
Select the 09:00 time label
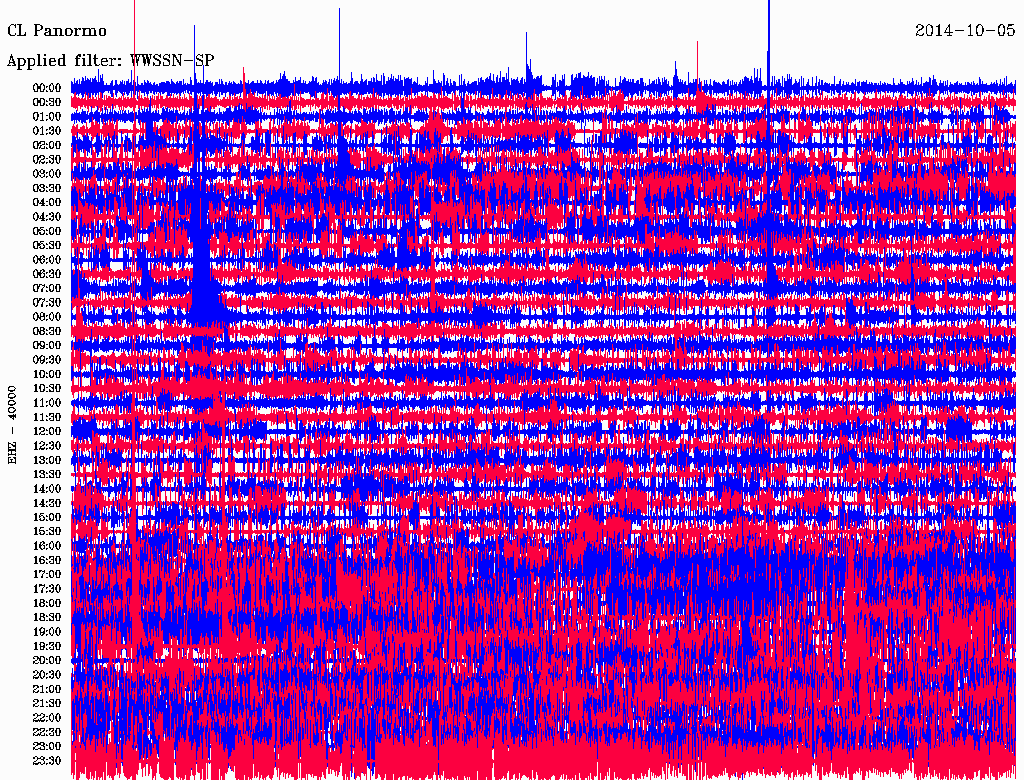click(47, 346)
